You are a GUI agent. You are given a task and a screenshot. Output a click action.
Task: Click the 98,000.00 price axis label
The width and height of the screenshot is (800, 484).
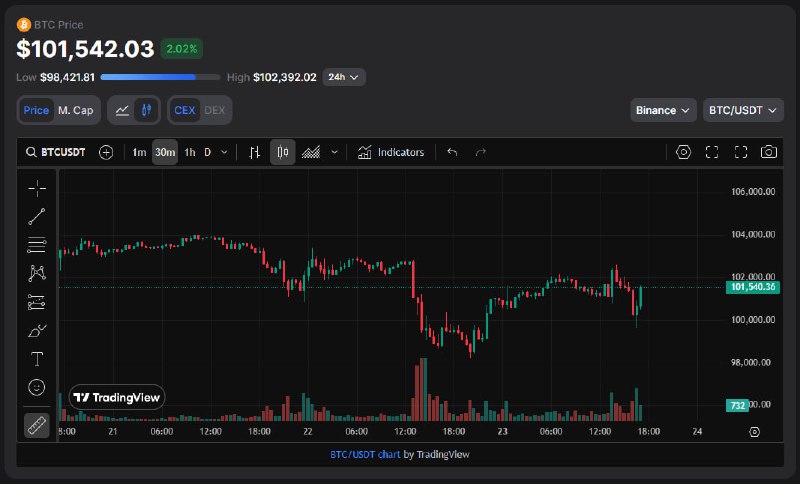[751, 362]
